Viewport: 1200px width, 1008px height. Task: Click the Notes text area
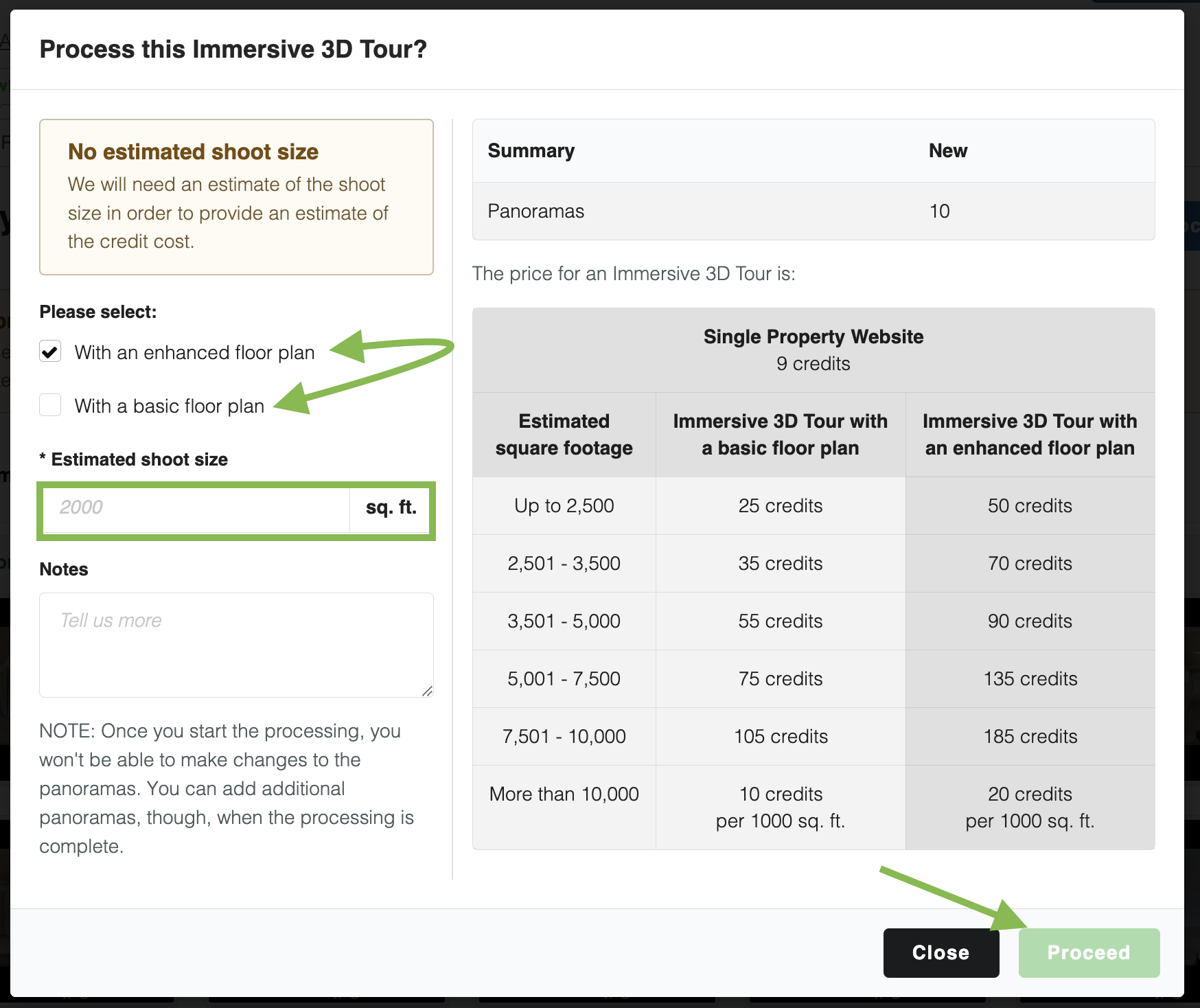coord(236,645)
